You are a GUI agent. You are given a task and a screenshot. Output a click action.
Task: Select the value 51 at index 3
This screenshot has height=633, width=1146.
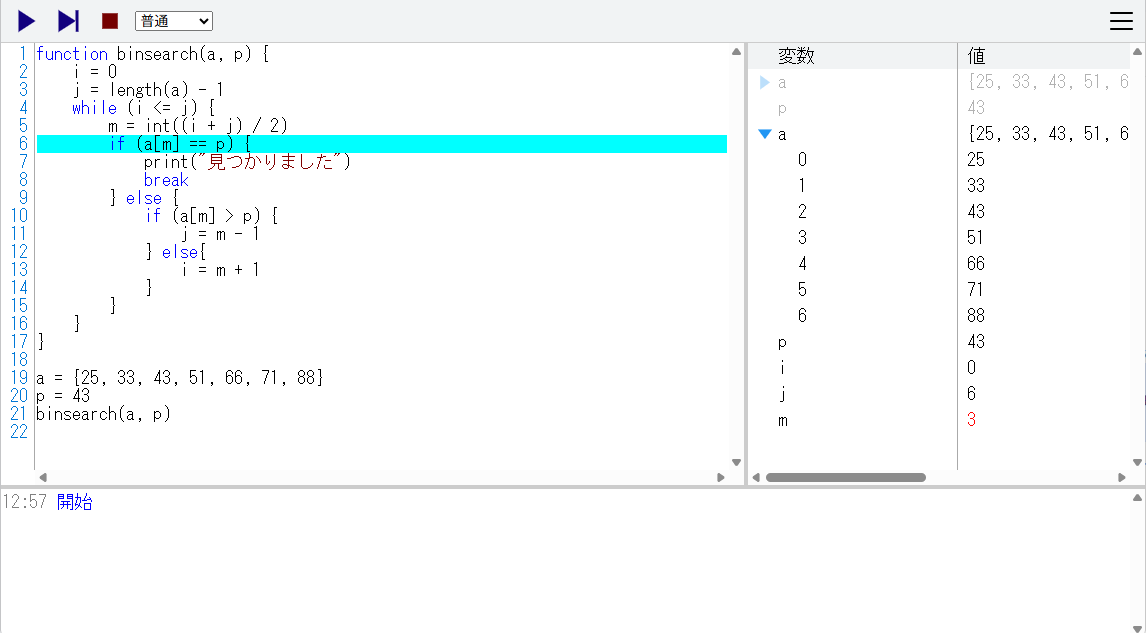tap(975, 238)
